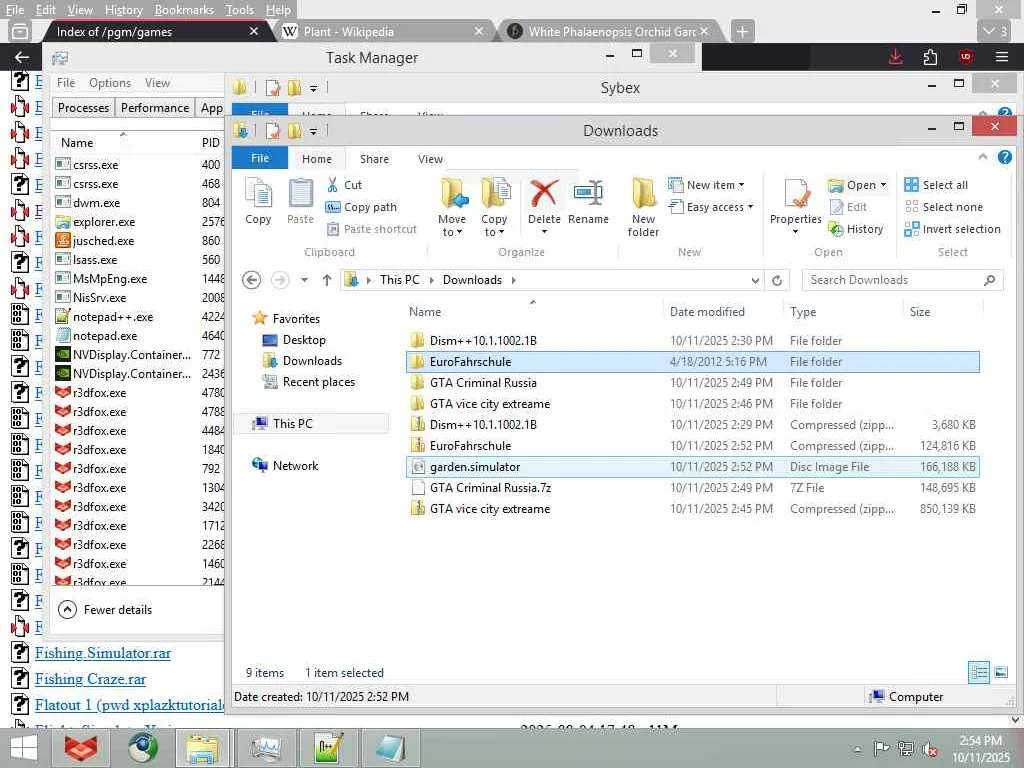This screenshot has width=1024, height=768.
Task: Open Explorer help question mark icon
Action: point(1005,157)
